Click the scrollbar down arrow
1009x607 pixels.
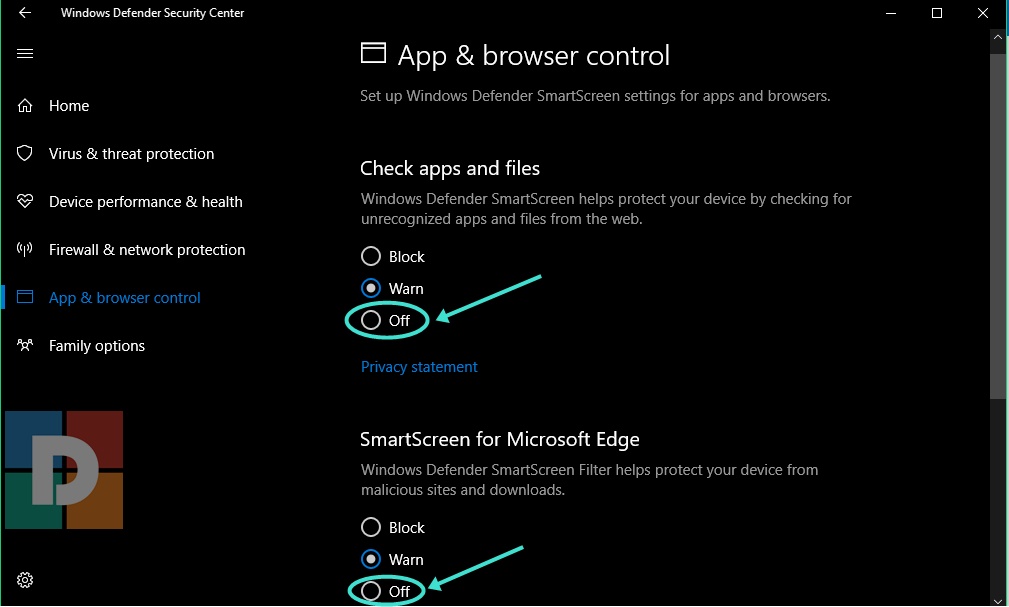997,598
